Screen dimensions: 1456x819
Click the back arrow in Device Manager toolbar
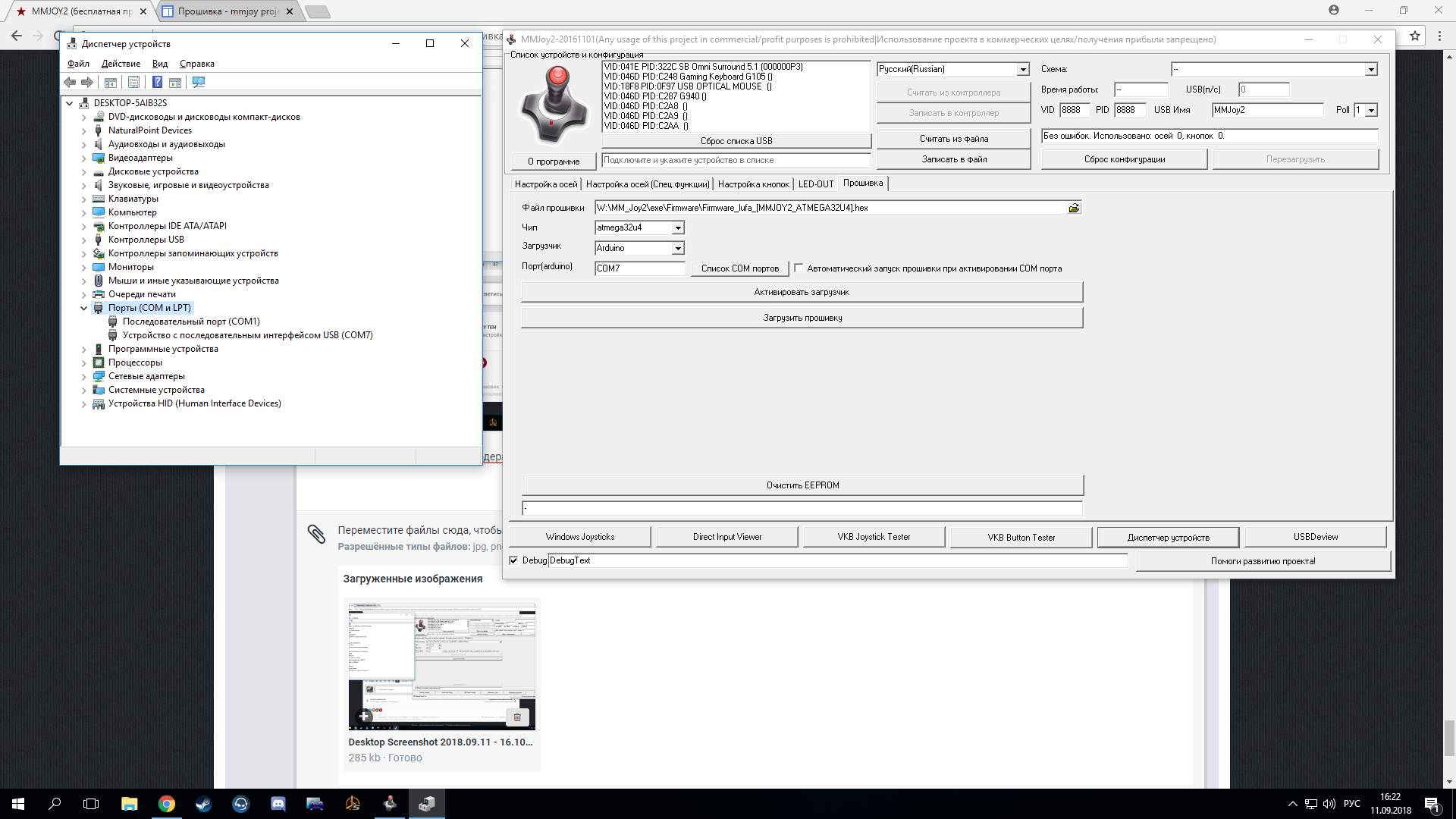point(71,82)
